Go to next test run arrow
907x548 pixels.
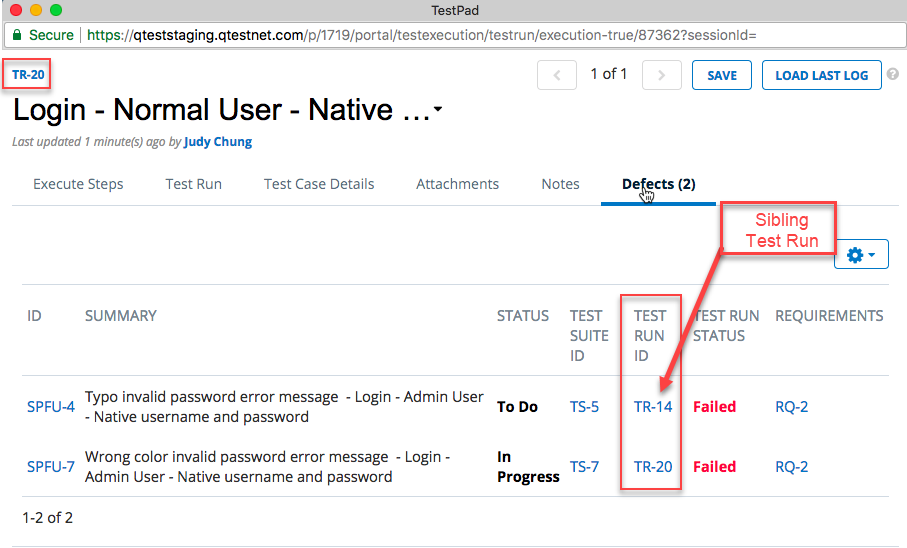coord(662,75)
